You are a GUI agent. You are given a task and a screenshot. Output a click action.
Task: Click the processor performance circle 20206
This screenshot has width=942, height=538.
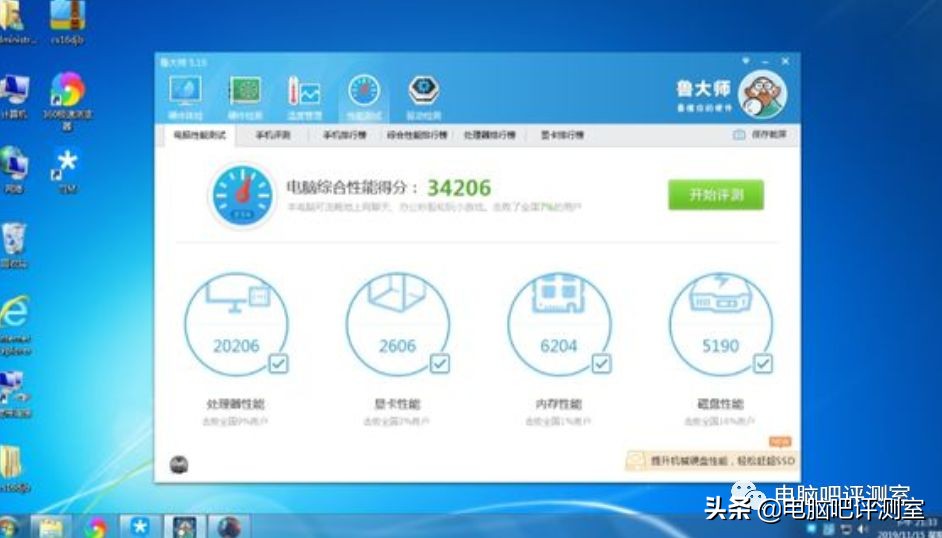[x=236, y=325]
